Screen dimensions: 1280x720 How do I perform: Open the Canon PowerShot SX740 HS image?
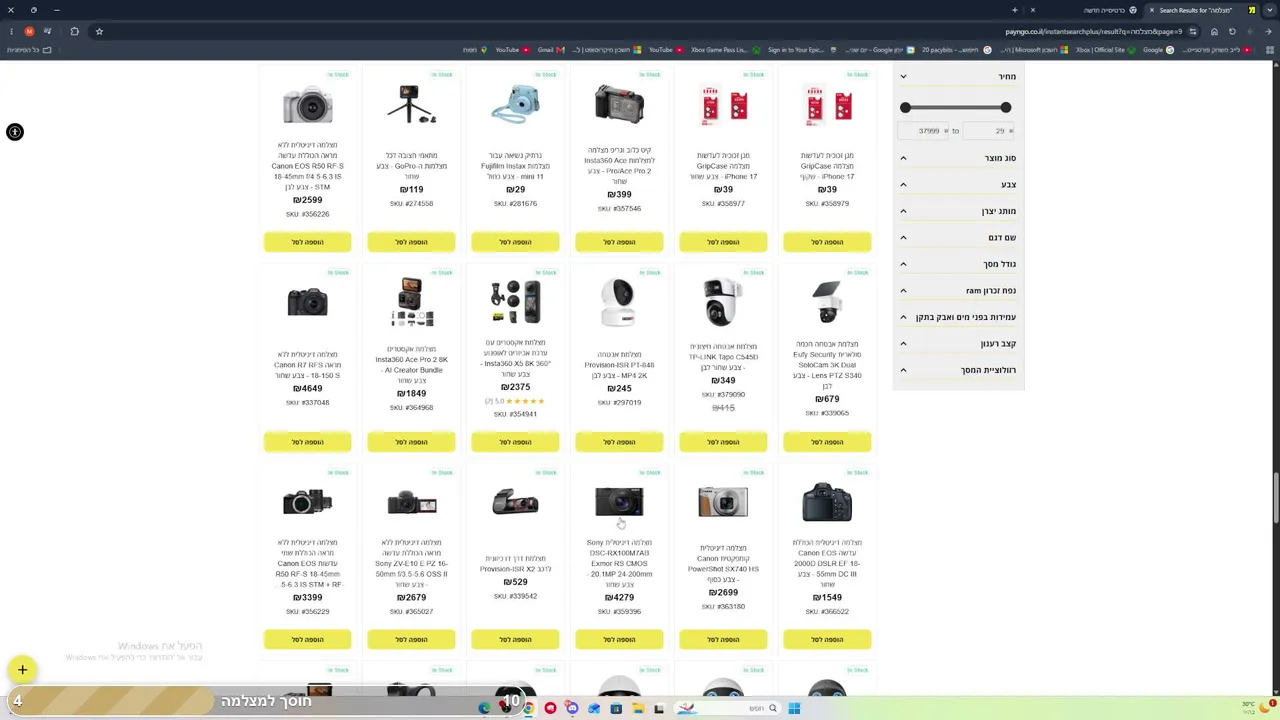723,502
